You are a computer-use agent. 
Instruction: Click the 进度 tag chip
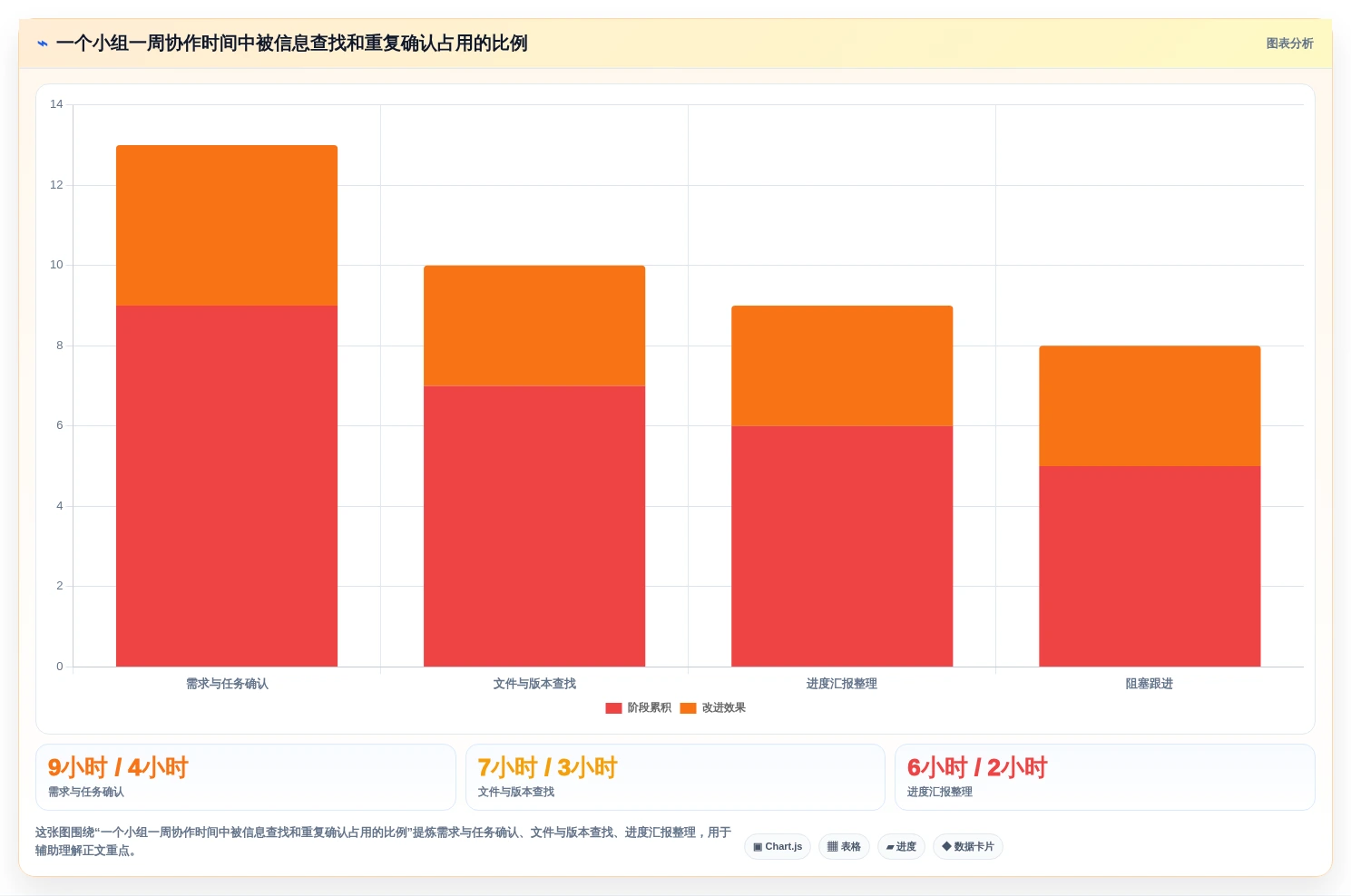[901, 847]
